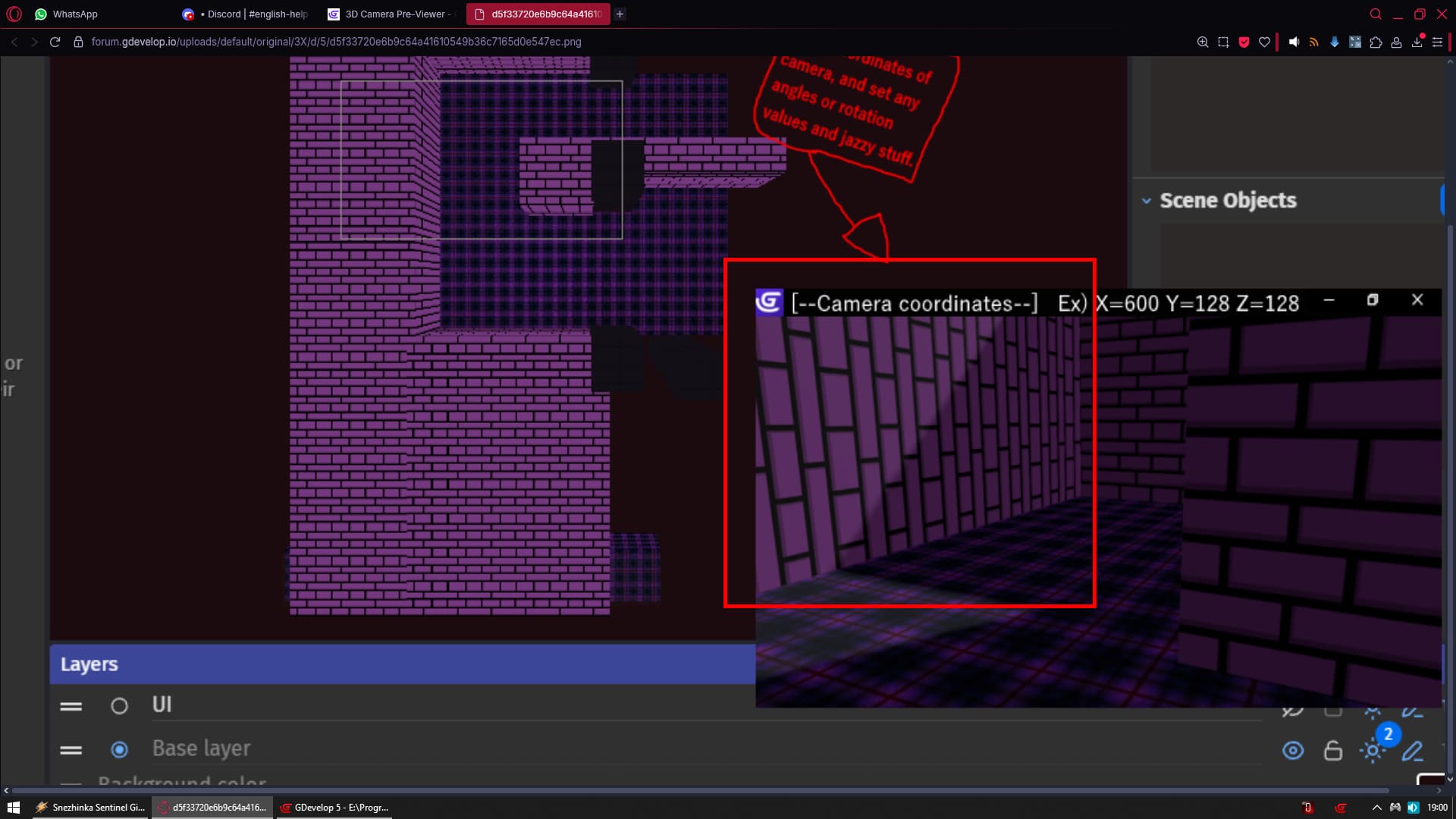Reload the current page

click(55, 42)
